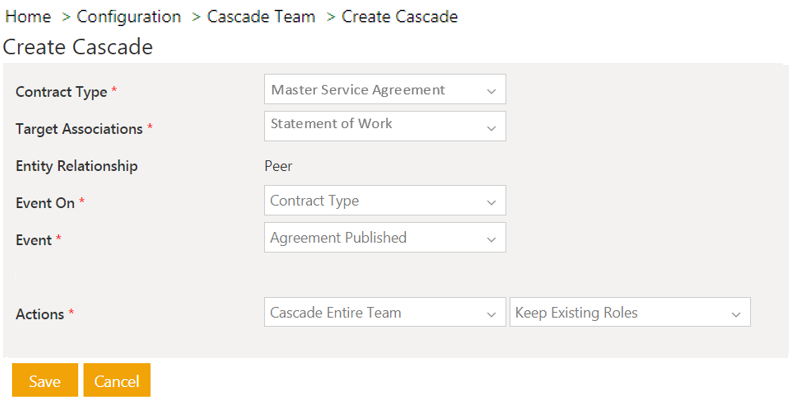789x402 pixels.
Task: Click the chevron arrow of Event On field
Action: click(x=491, y=202)
